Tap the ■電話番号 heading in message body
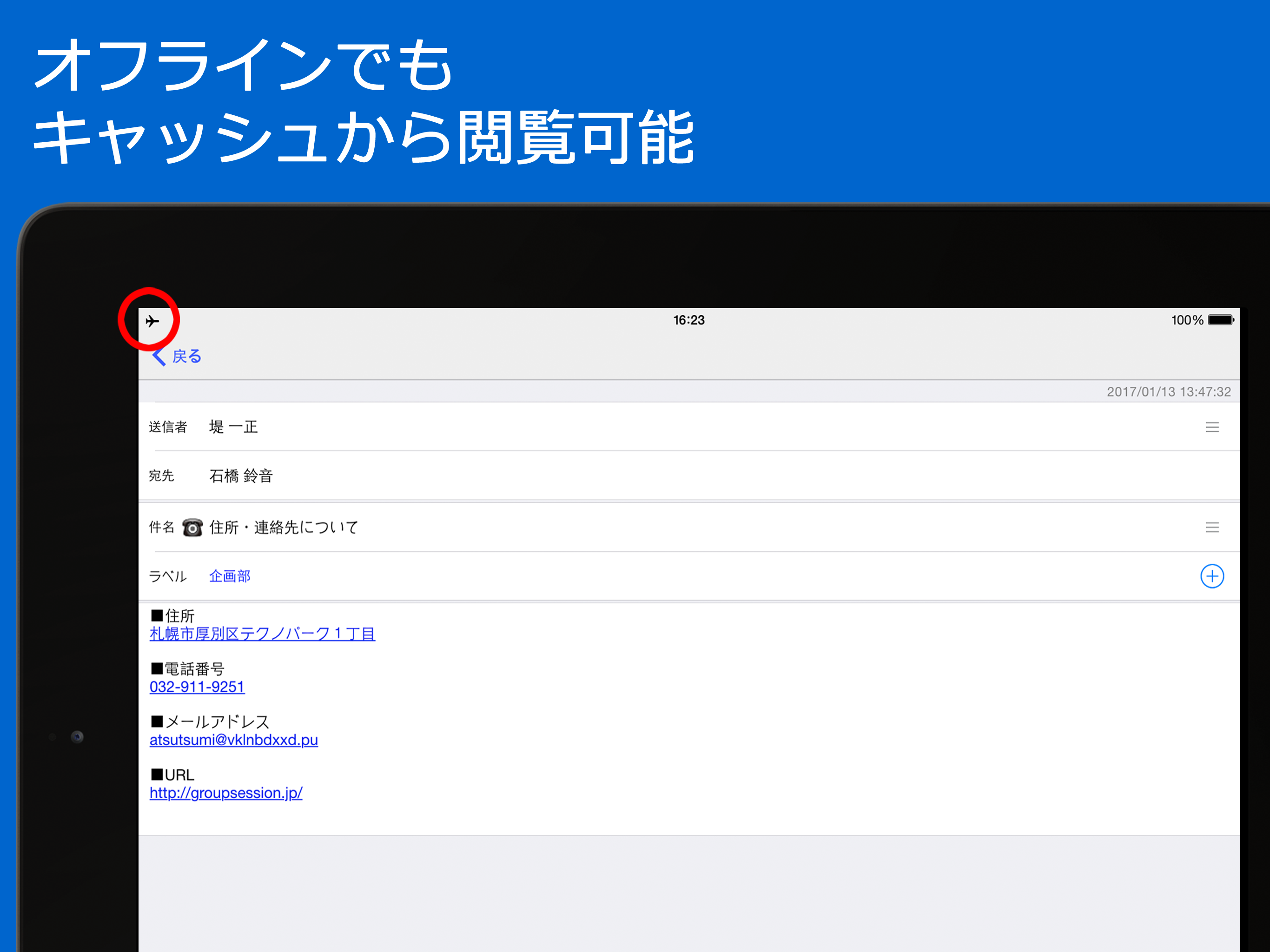Image resolution: width=1270 pixels, height=952 pixels. [187, 669]
